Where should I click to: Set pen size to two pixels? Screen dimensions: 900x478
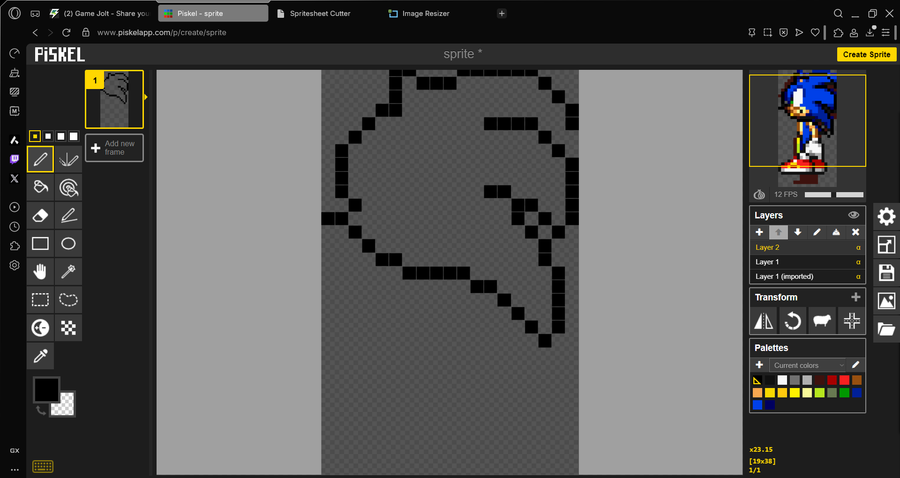[x=48, y=136]
